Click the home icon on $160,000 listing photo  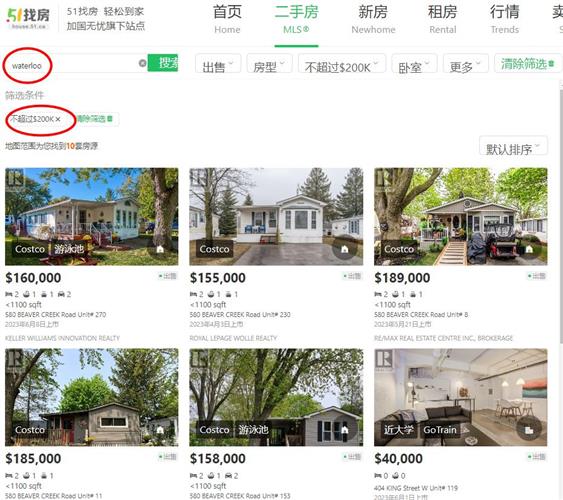tap(160, 249)
